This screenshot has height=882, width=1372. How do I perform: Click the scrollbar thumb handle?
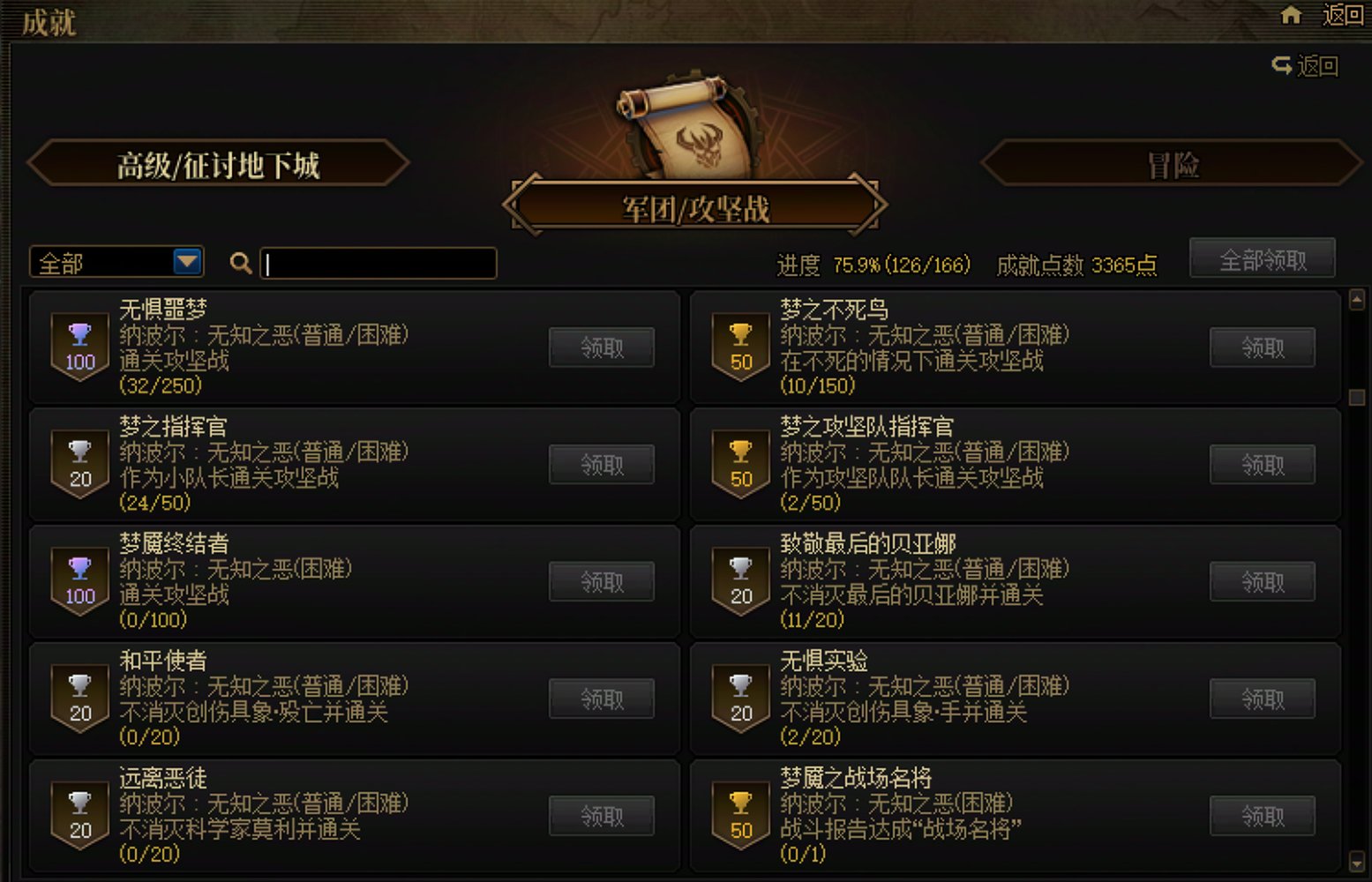click(x=1357, y=398)
